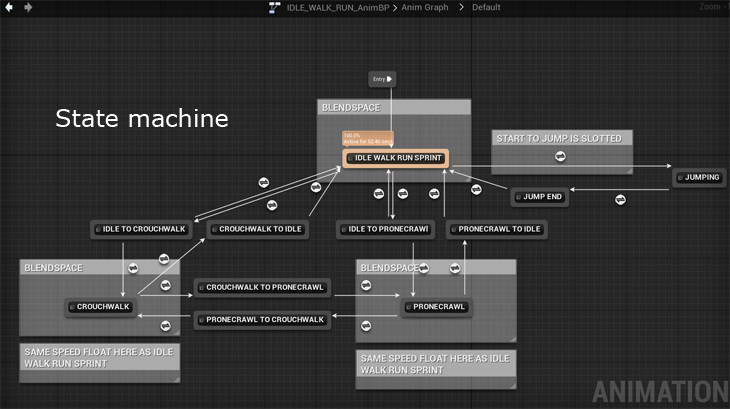Select the PRONECRAWL state node
Screen dimensions: 730x409
(436, 307)
